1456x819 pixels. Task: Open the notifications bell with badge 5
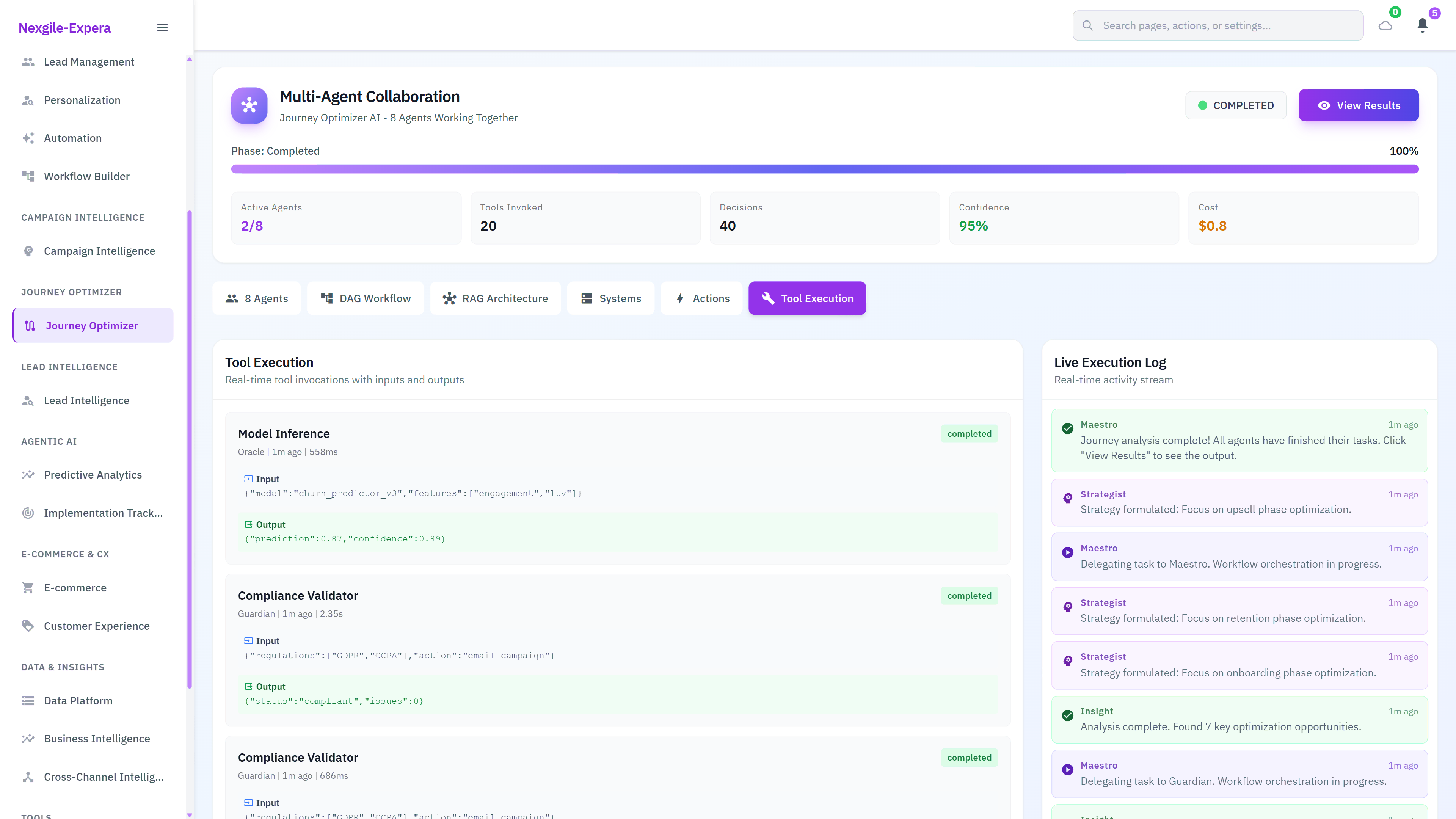[1423, 25]
